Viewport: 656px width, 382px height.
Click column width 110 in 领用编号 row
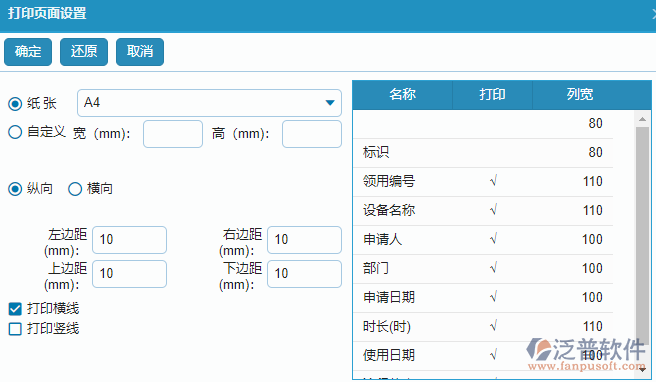tap(593, 181)
